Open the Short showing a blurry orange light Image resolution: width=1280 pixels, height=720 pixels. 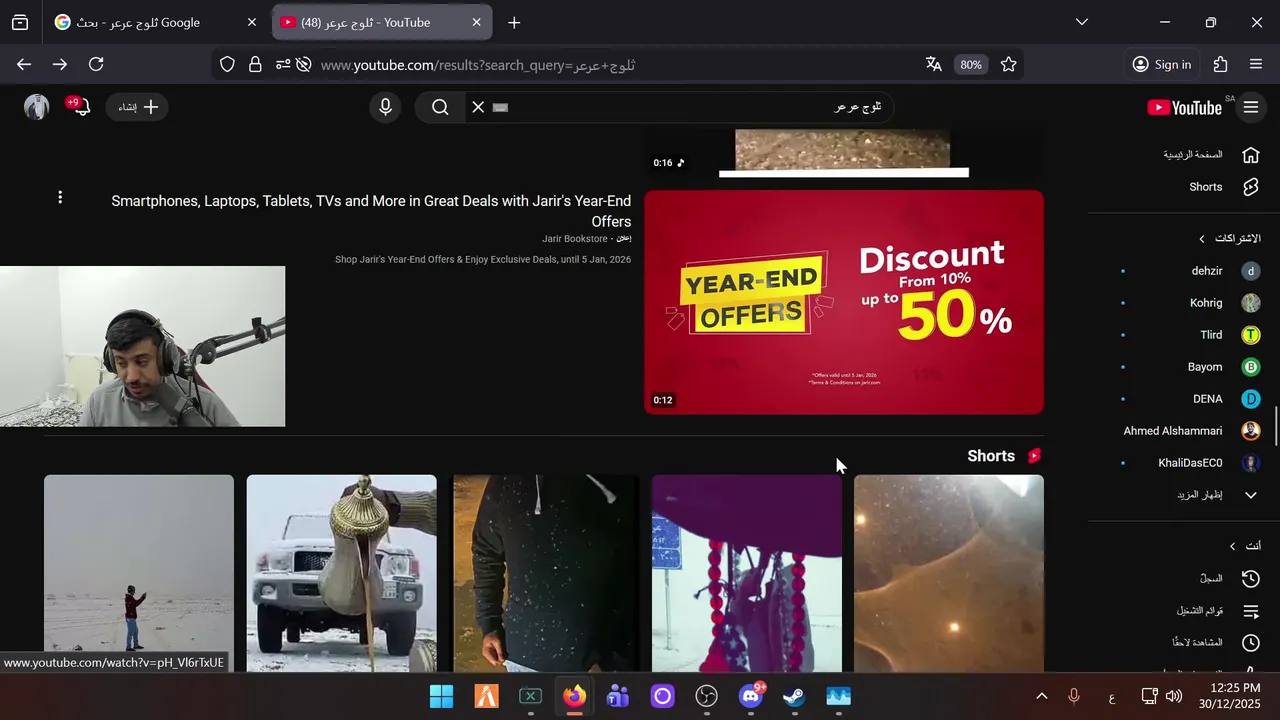[x=949, y=573]
